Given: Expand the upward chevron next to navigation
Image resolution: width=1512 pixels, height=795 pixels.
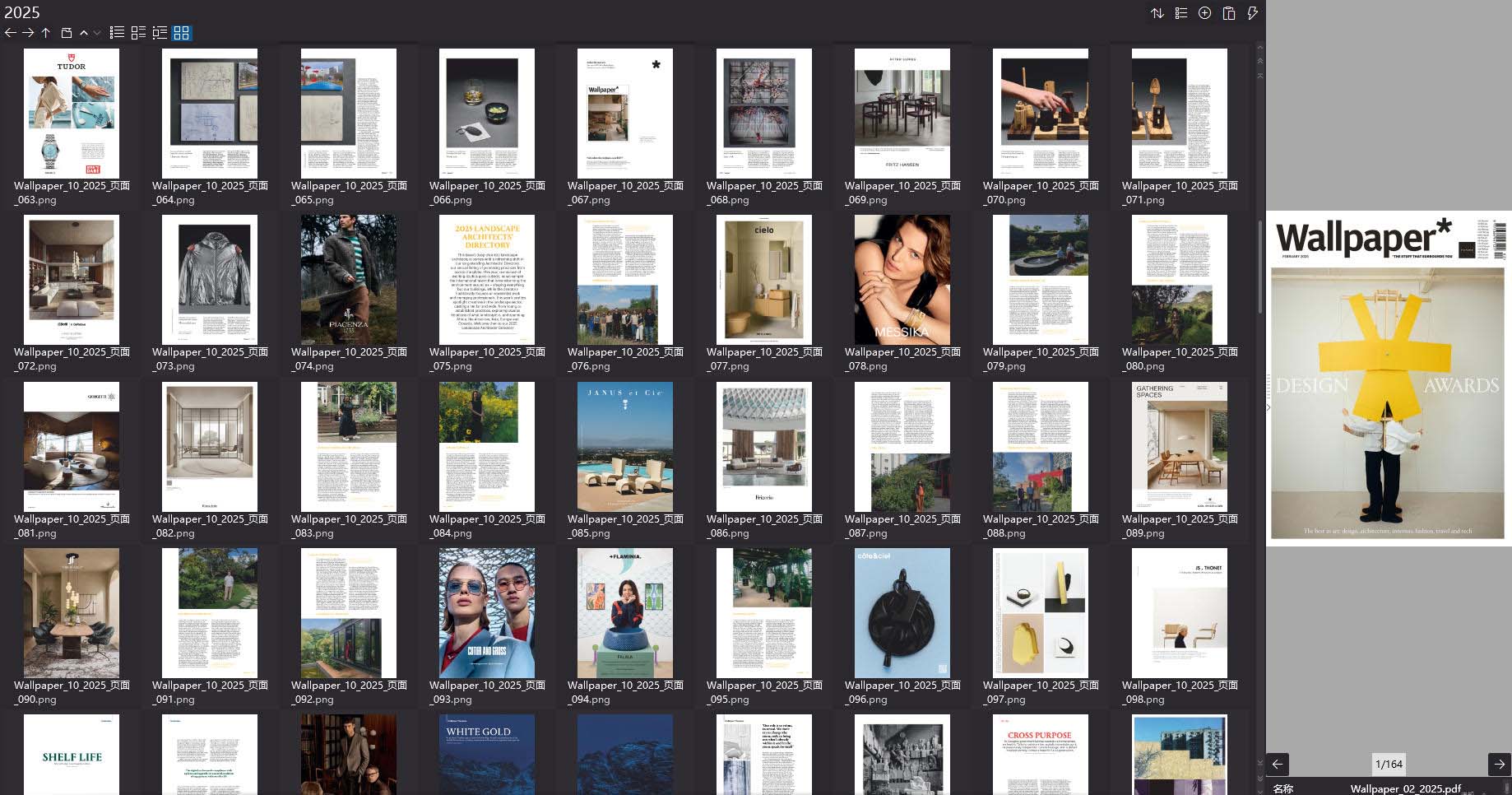Looking at the screenshot, I should click(x=83, y=33).
